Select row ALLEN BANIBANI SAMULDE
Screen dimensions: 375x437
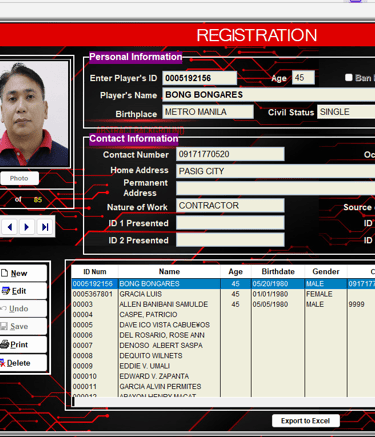click(x=223, y=304)
